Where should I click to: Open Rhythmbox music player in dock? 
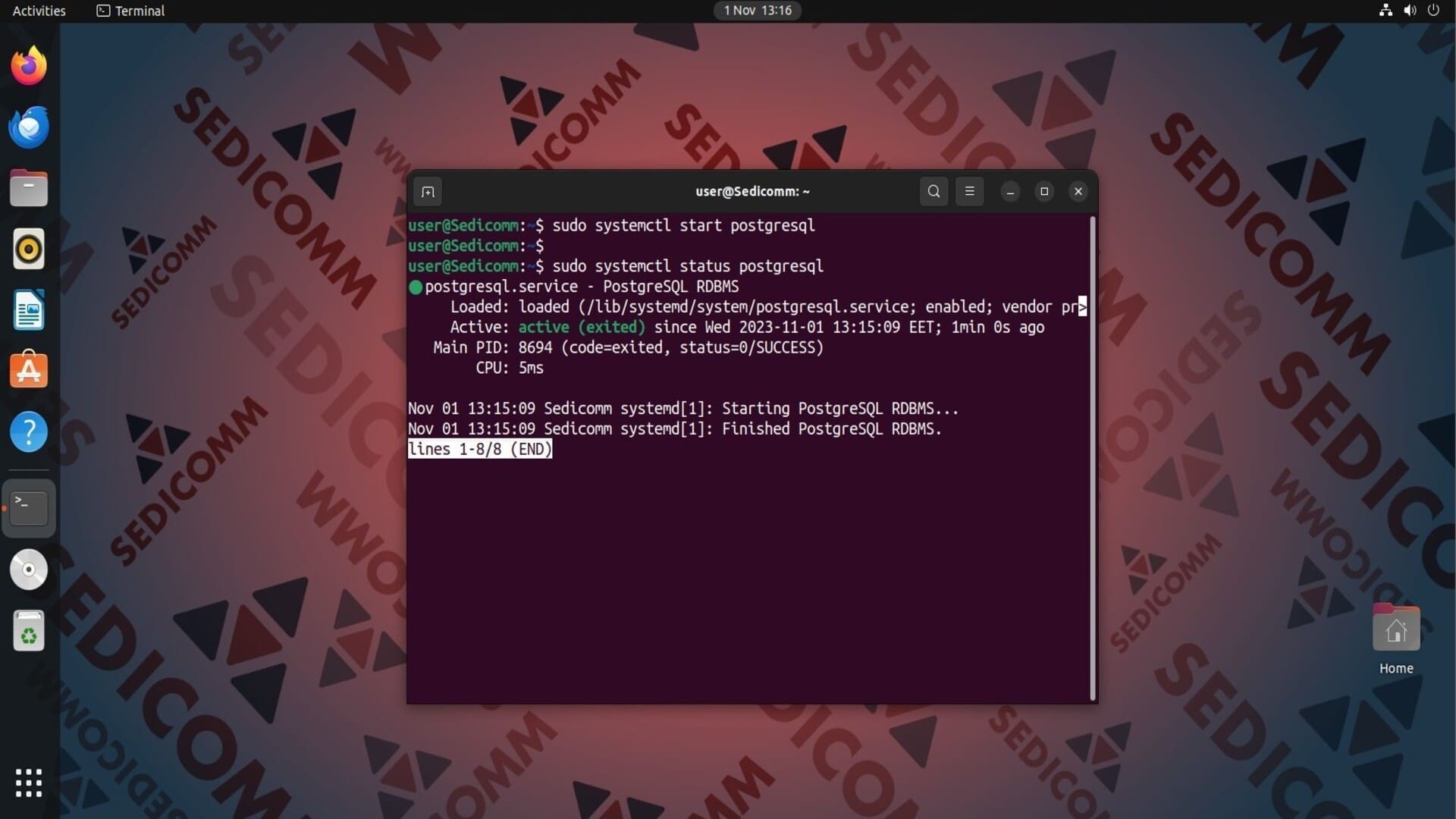point(29,249)
